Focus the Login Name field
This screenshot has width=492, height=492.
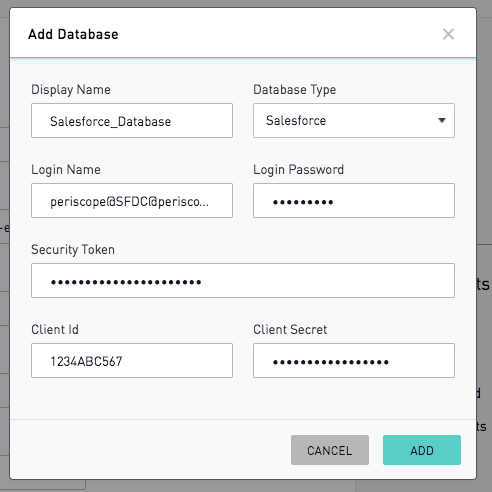coord(132,200)
